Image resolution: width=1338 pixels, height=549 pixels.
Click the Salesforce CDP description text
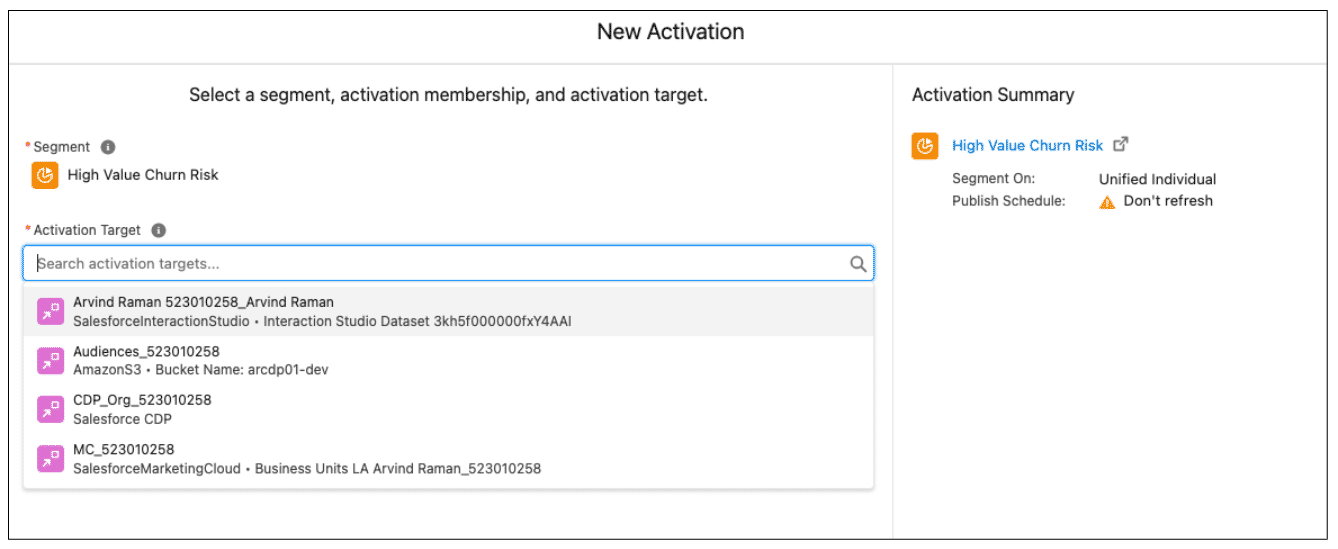[x=122, y=419]
